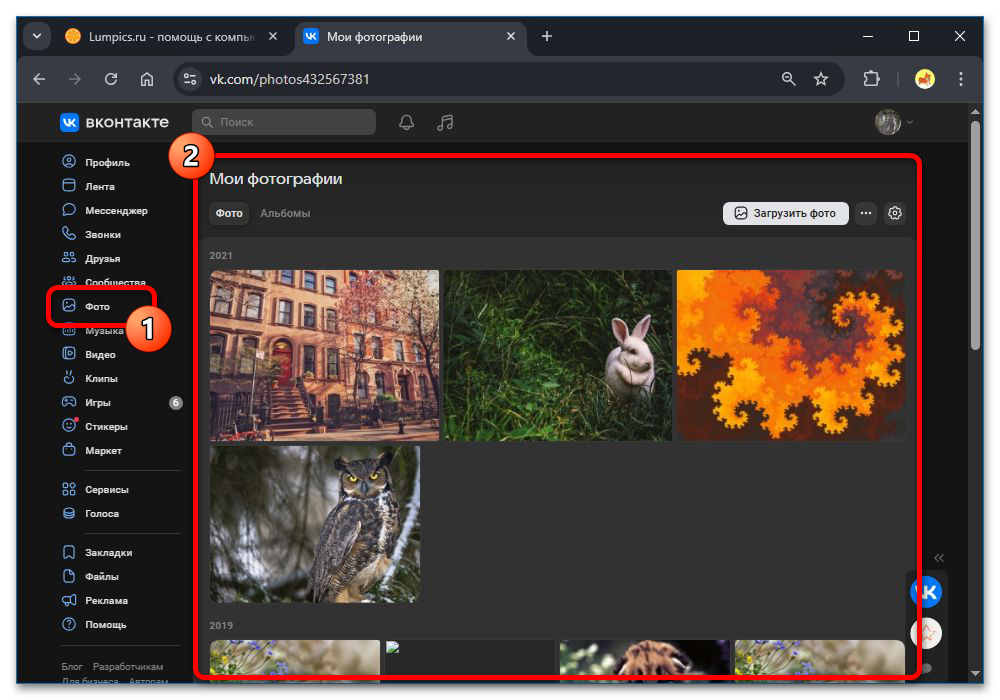Viewport: 1000px width, 700px height.
Task: Open browser home page
Action: point(147,79)
